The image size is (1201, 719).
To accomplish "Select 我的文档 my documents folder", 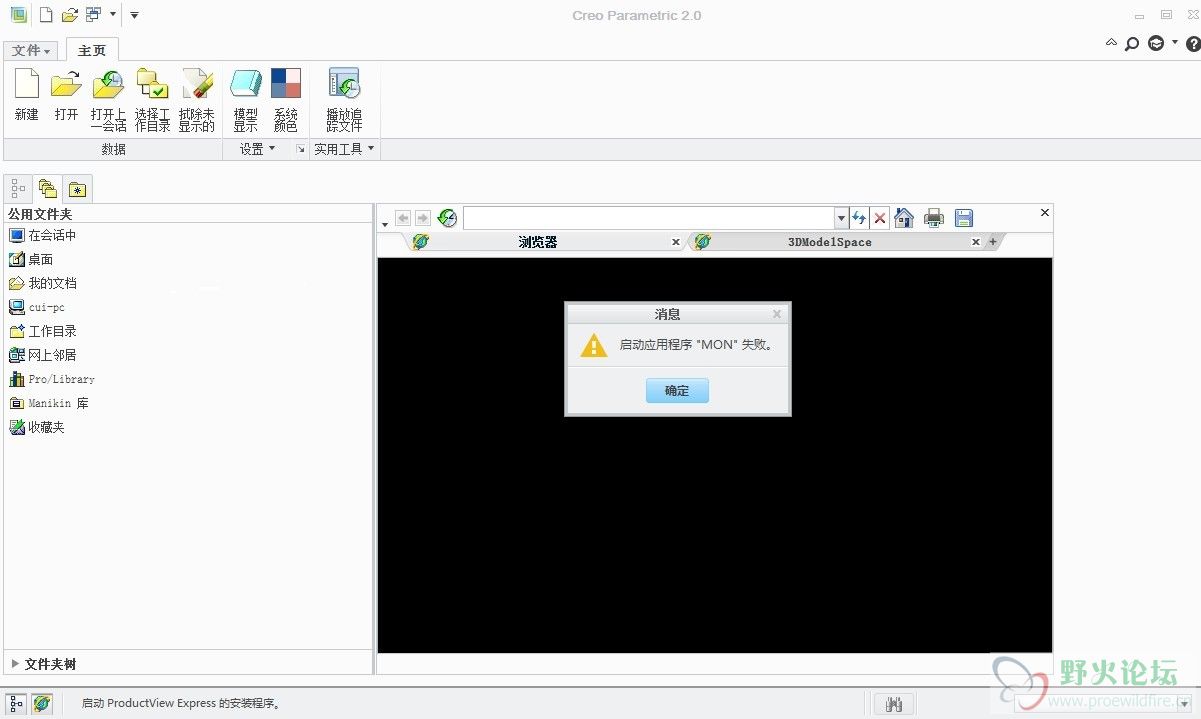I will 42,283.
